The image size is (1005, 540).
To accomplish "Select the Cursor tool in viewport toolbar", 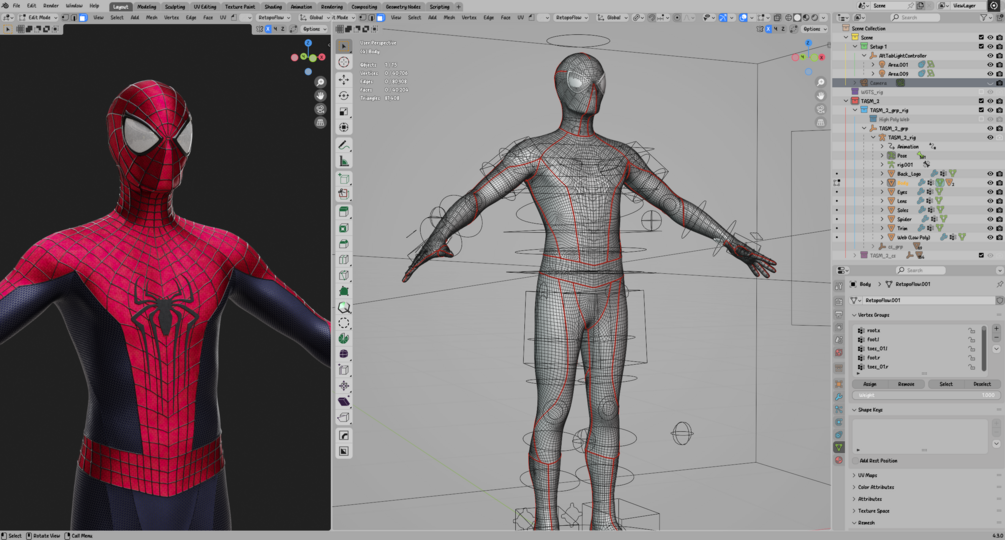I will tap(344, 62).
